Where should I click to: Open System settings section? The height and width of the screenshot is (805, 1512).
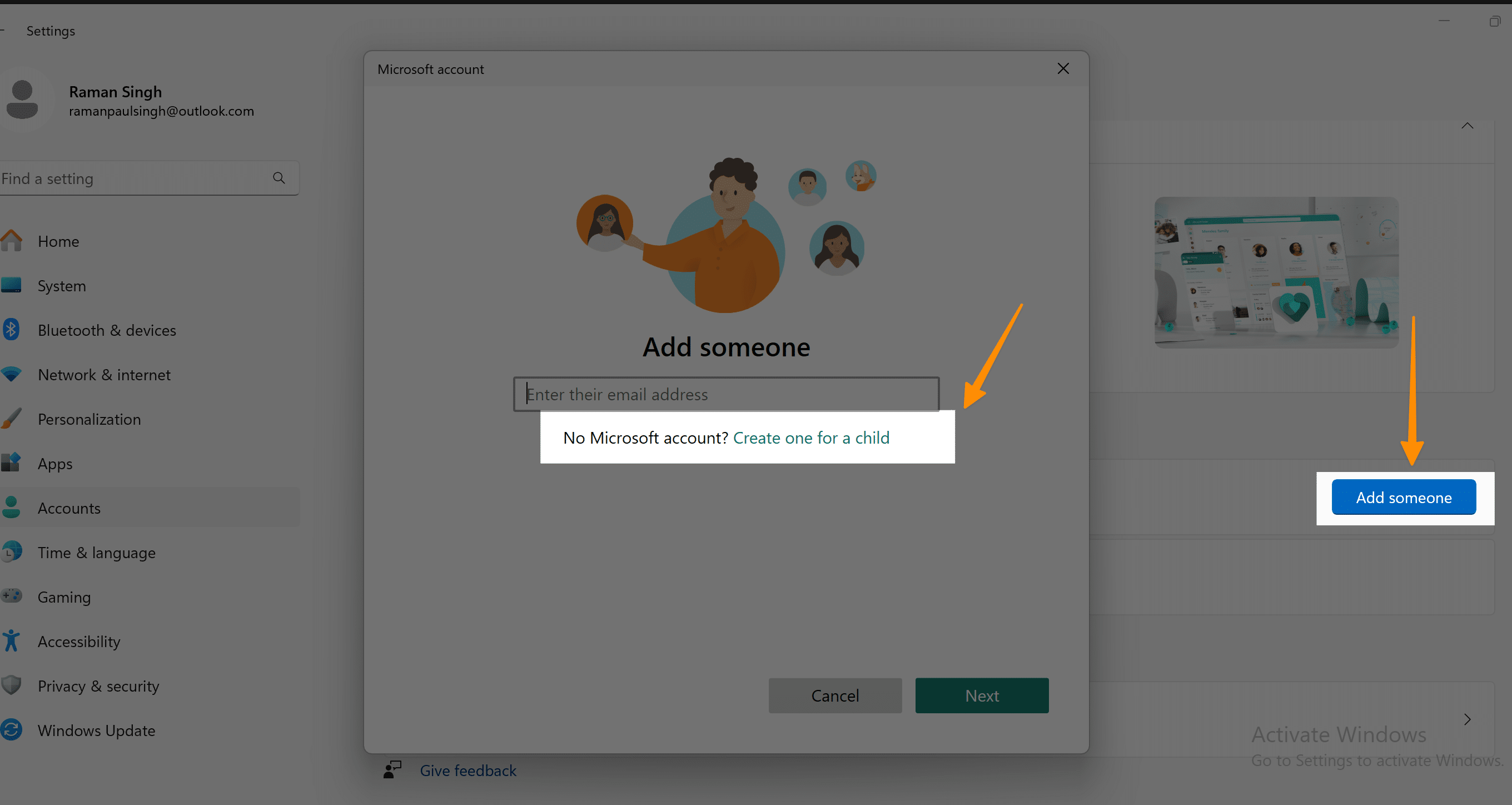tap(61, 285)
